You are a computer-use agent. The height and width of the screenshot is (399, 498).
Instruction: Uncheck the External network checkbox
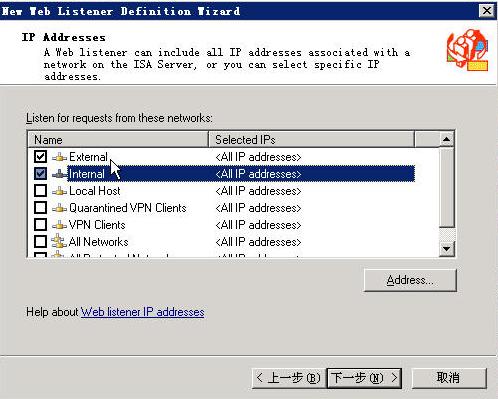point(41,156)
